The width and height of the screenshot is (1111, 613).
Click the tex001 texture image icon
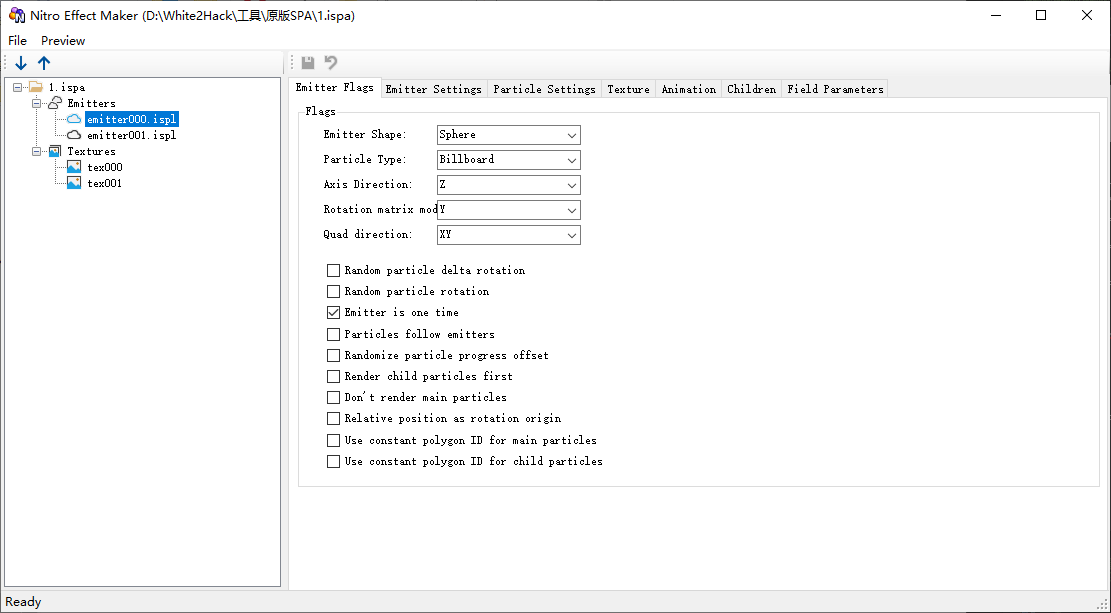[x=74, y=183]
